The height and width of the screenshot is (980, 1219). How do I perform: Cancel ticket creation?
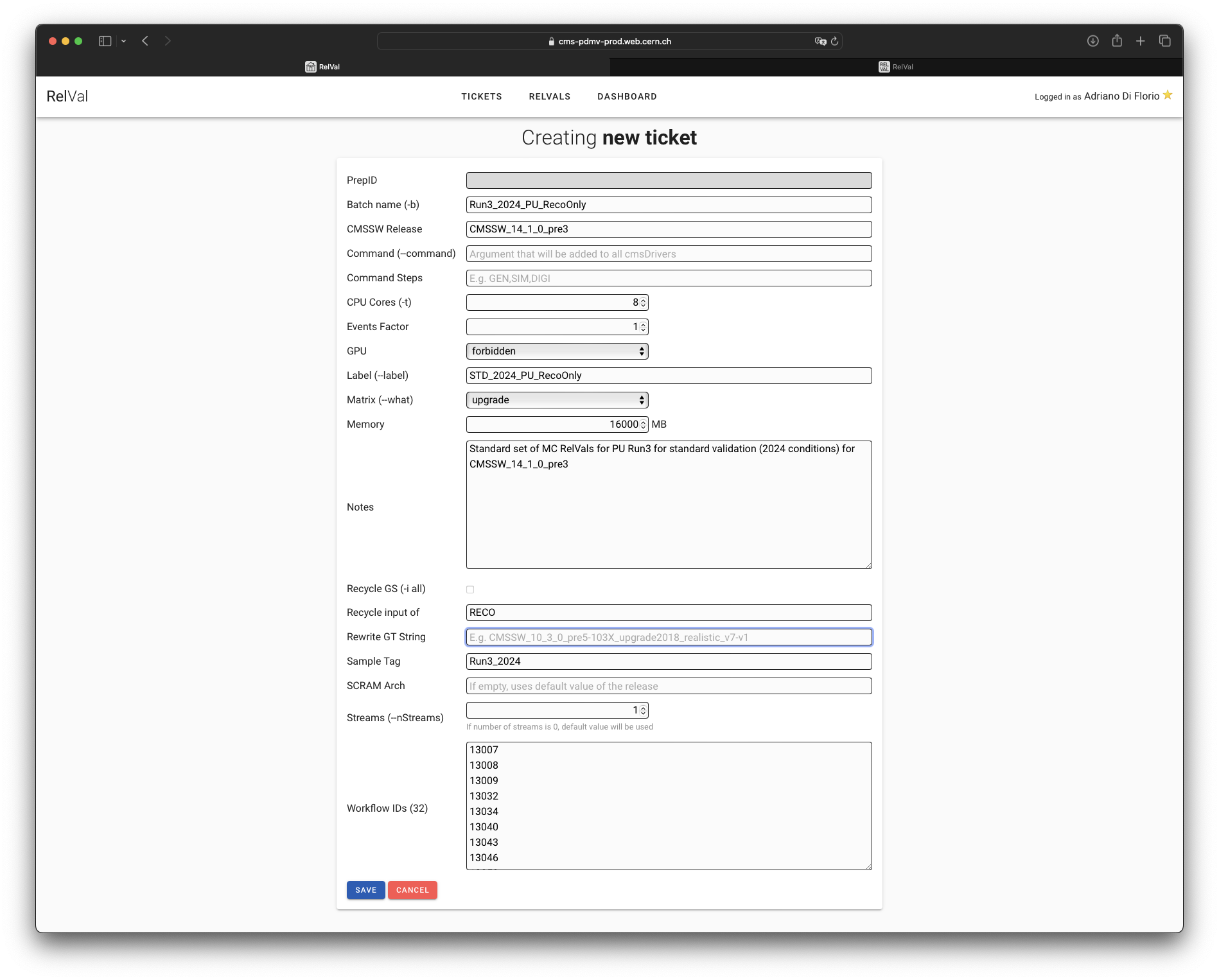click(x=412, y=890)
